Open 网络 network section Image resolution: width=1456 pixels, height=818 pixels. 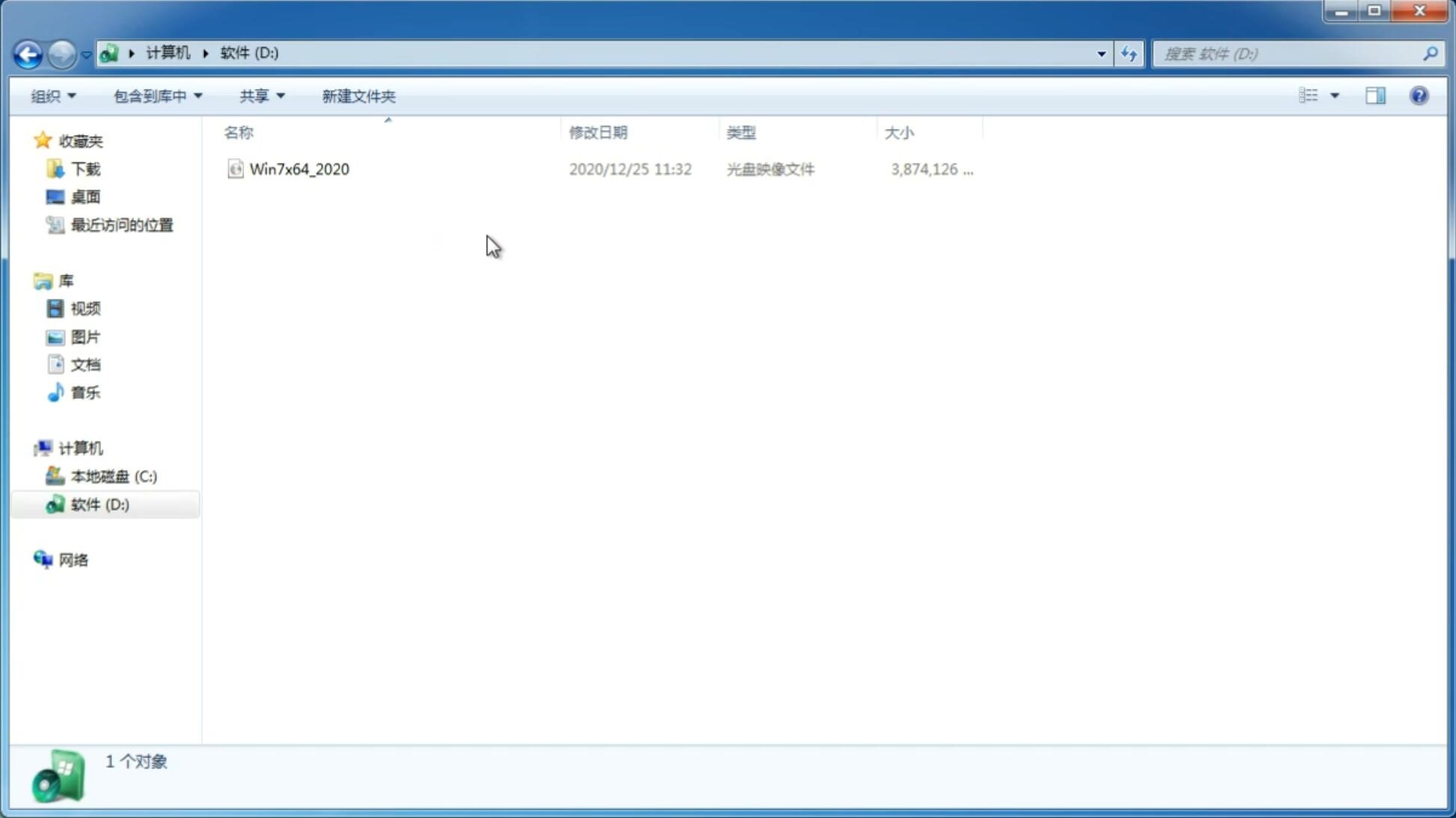(73, 559)
